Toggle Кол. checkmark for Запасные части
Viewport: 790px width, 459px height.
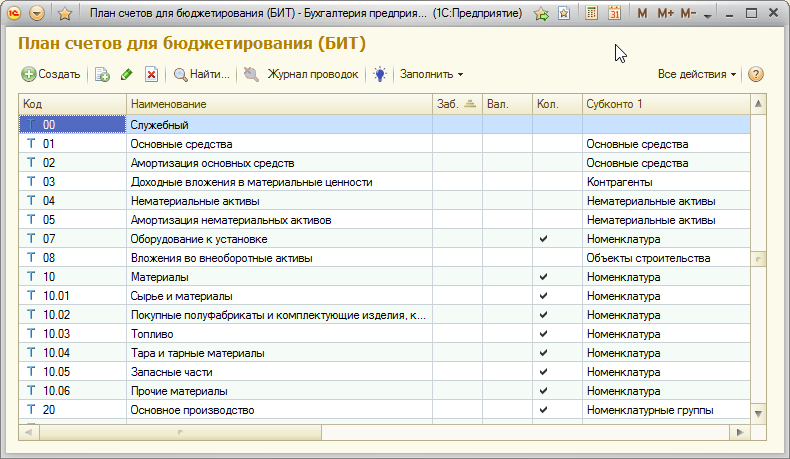pos(543,372)
